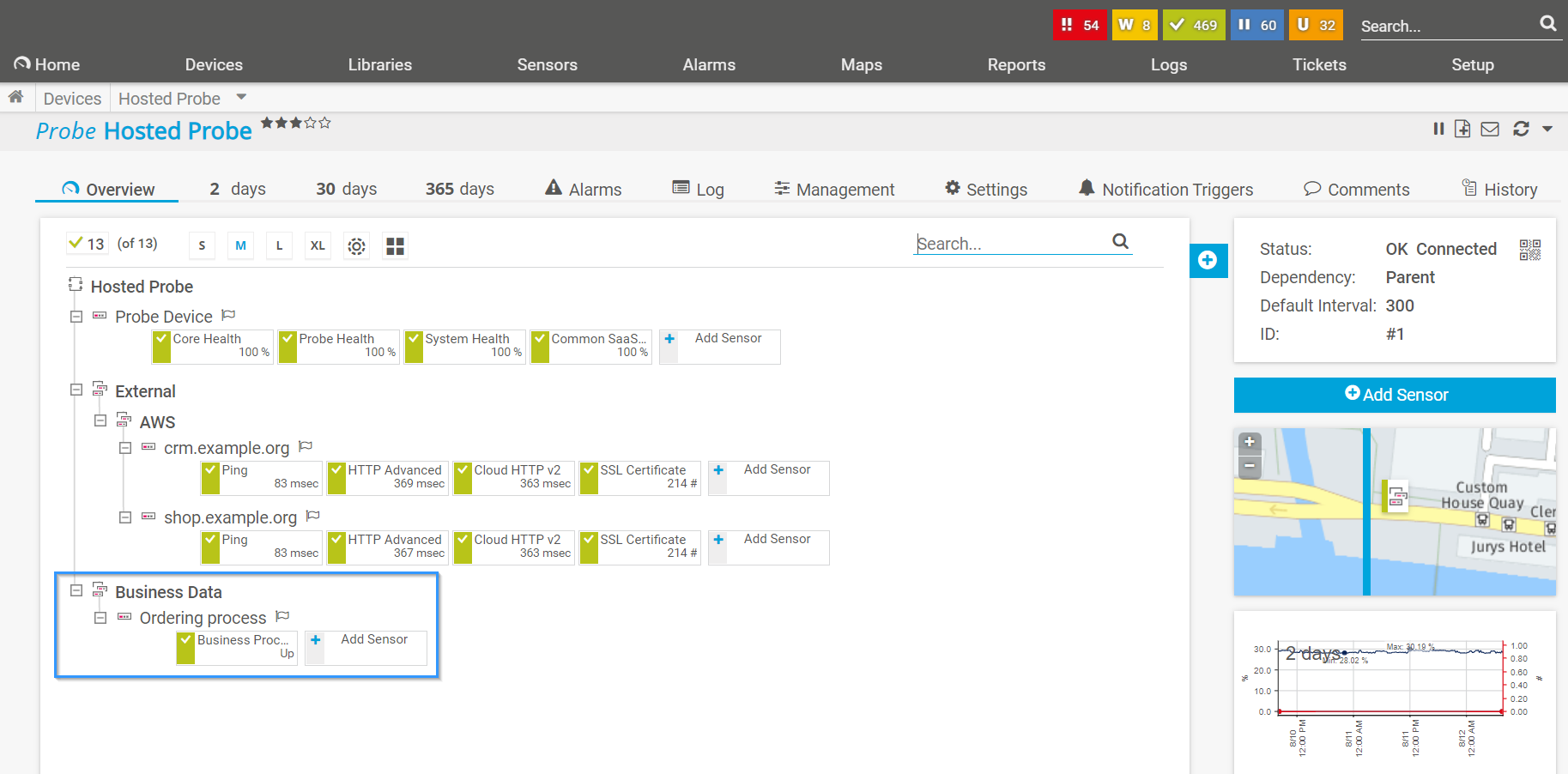Open the Ping sensor under shop.example.org

(260, 547)
